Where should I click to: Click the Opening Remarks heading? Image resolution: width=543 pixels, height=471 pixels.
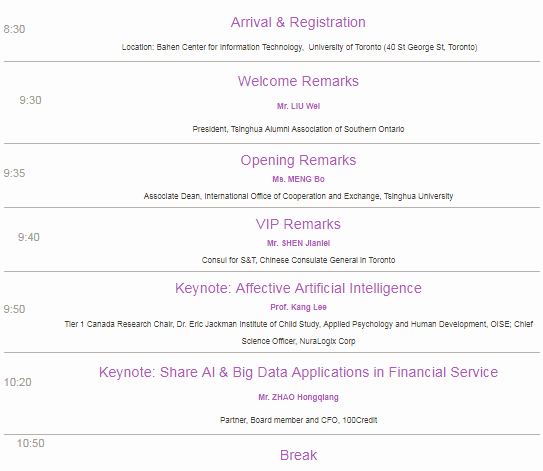point(298,160)
